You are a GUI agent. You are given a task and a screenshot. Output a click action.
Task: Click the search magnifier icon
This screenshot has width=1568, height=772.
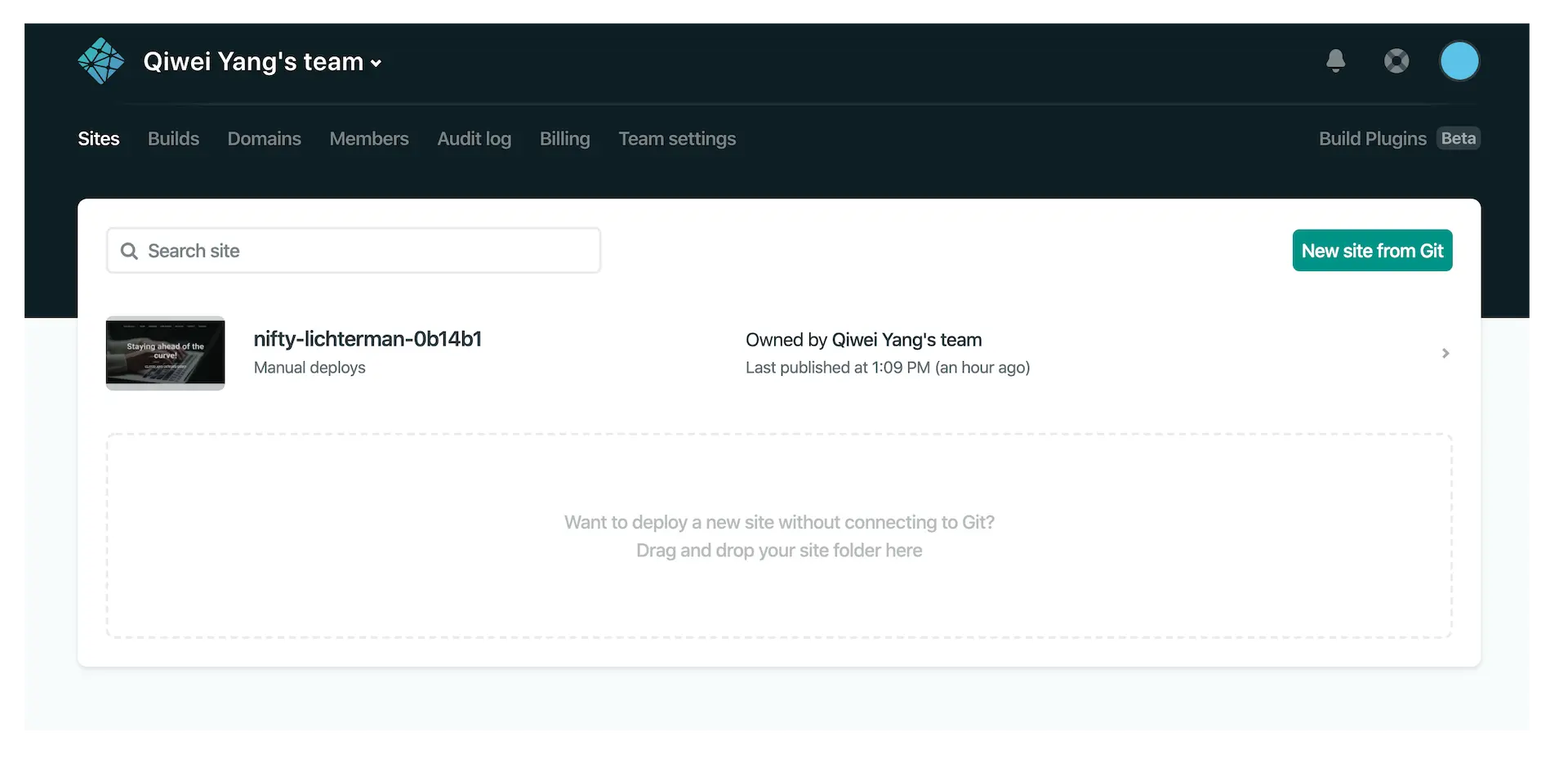[130, 250]
